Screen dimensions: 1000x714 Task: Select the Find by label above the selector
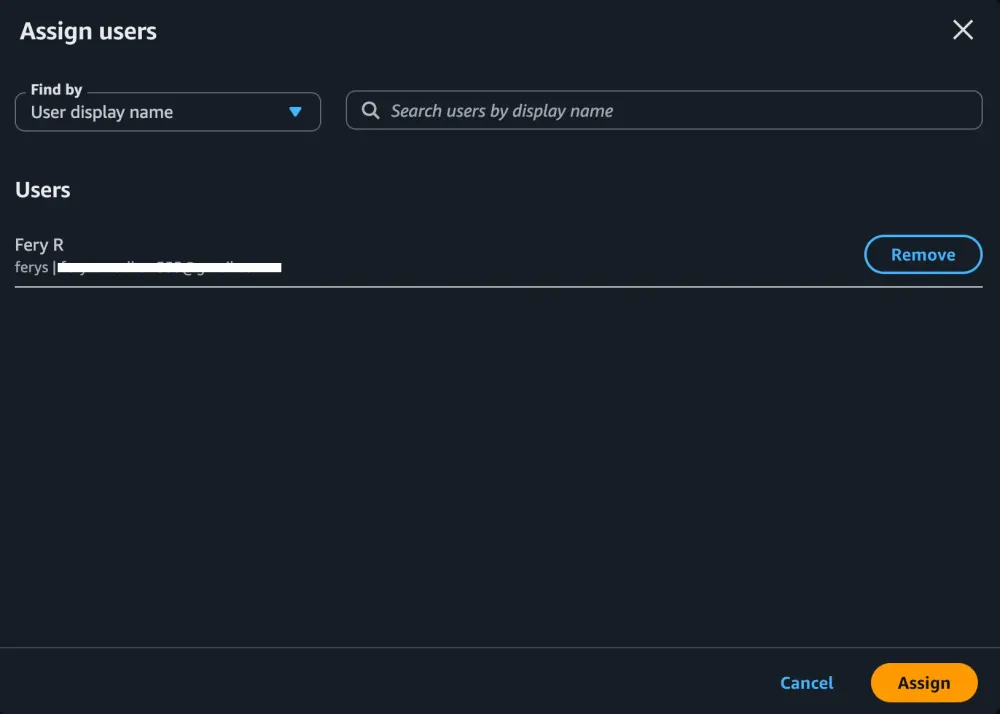[55, 89]
